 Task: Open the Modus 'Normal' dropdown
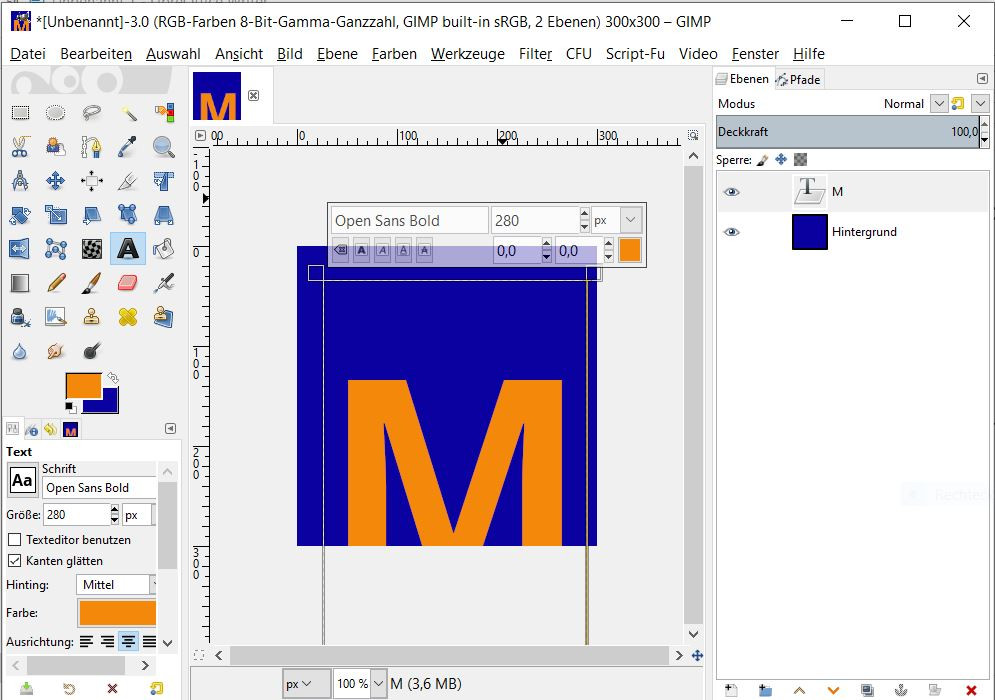coord(938,103)
